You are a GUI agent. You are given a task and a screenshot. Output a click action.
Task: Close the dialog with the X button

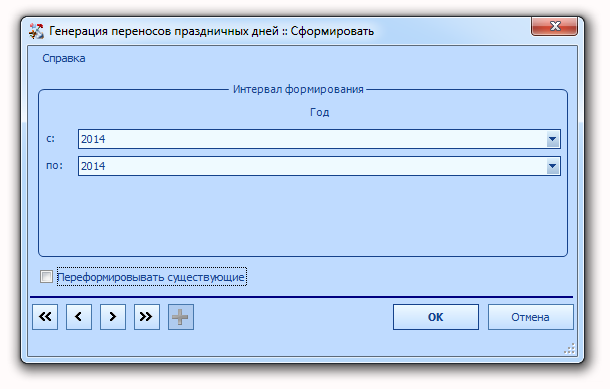554,26
